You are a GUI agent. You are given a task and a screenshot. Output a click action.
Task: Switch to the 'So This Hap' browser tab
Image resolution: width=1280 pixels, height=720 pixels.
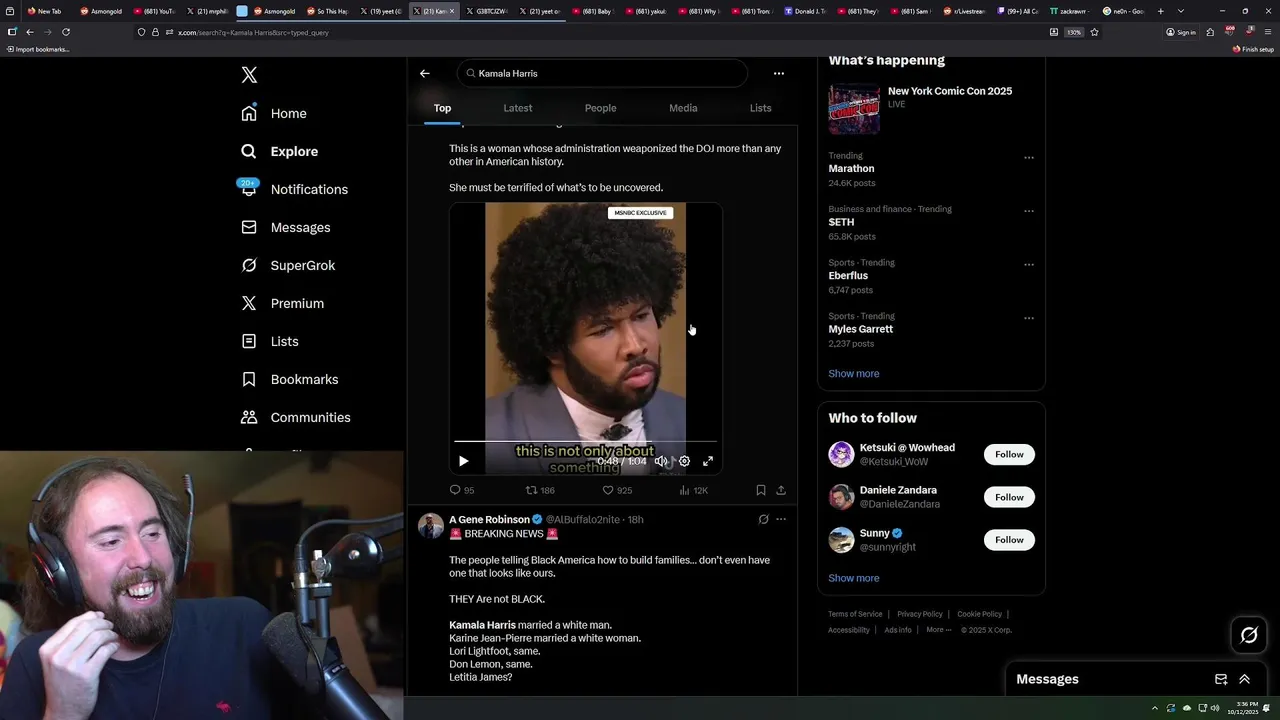pyautogui.click(x=326, y=11)
